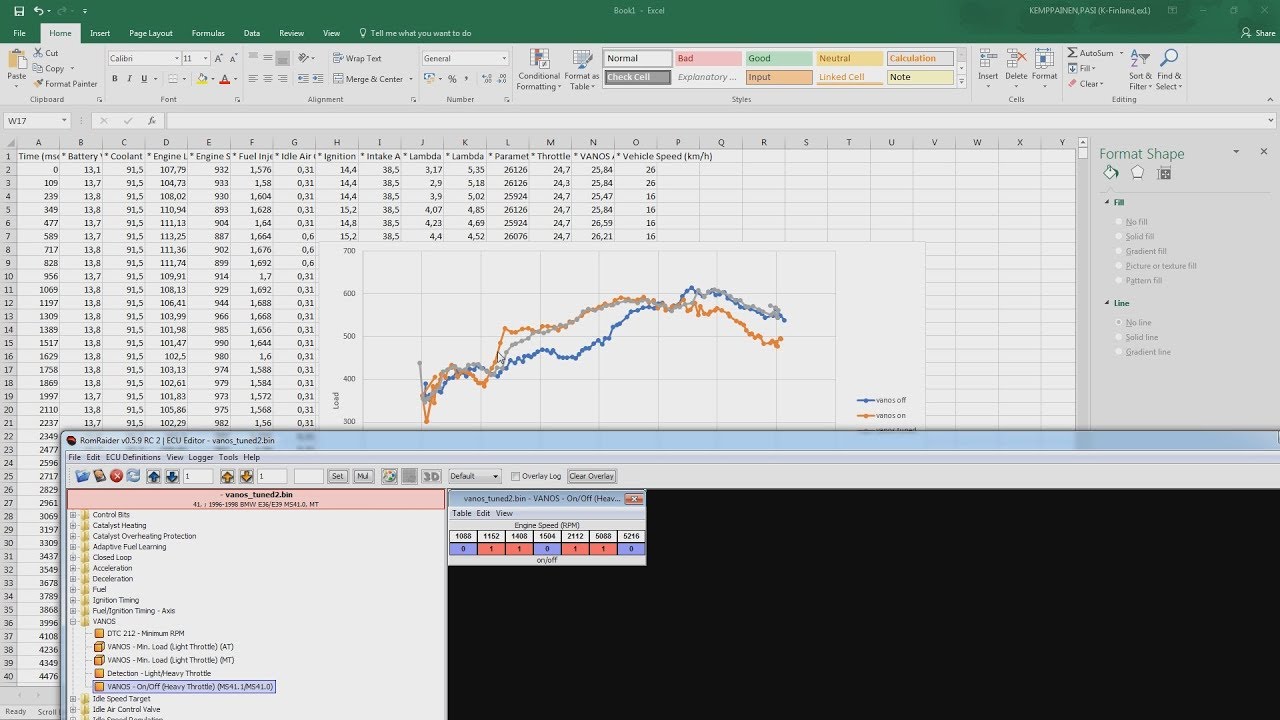Apply the Bad cell style swatch
1280x720 pixels.
[x=708, y=58]
